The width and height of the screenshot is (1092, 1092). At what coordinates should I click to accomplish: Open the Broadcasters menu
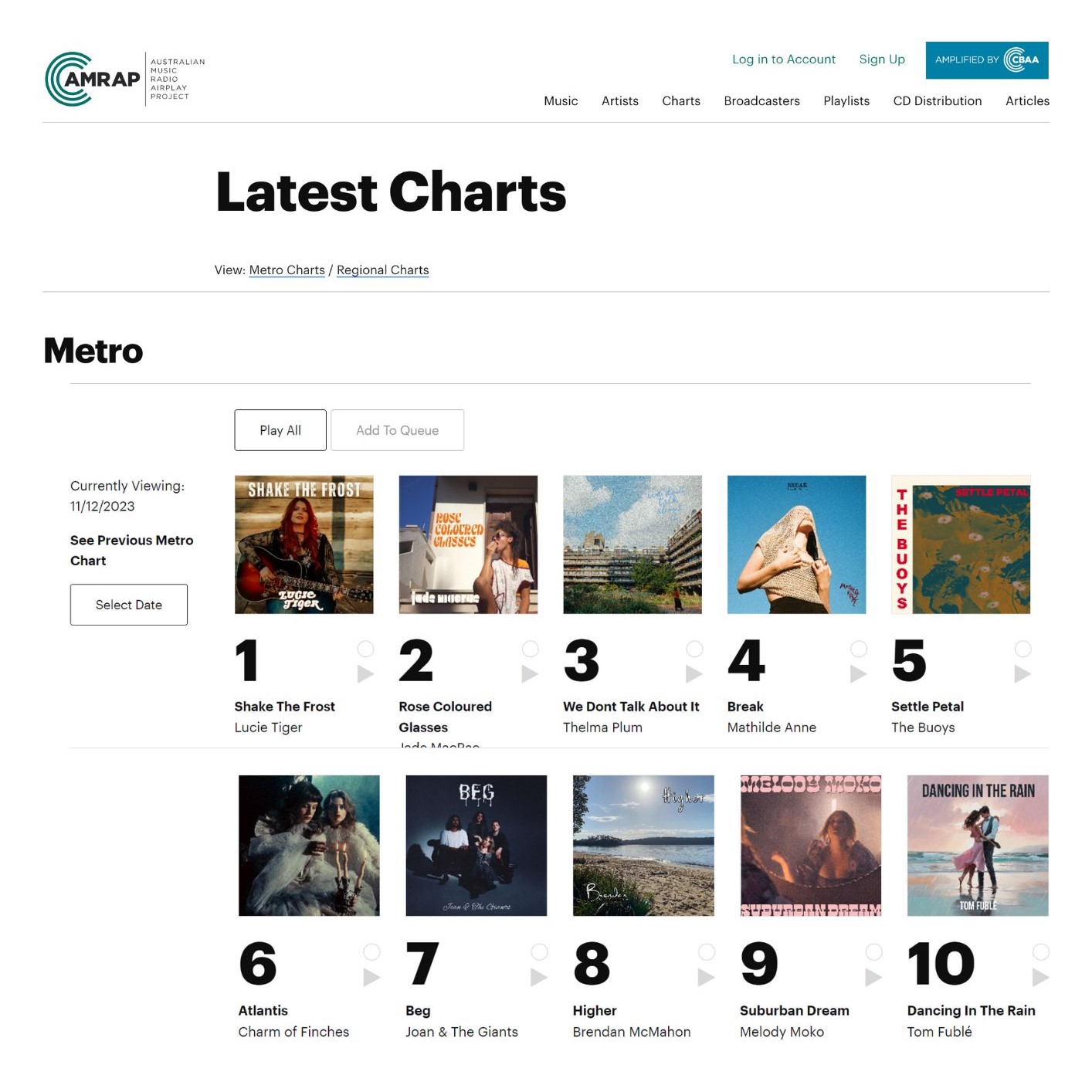point(761,101)
